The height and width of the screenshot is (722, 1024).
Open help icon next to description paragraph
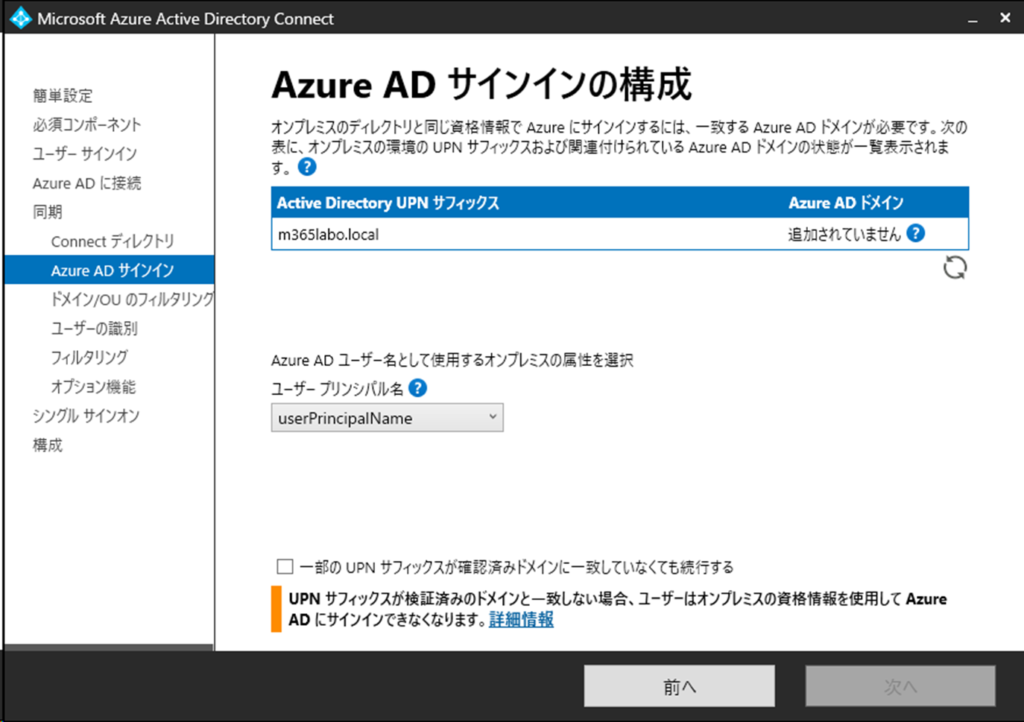[307, 167]
